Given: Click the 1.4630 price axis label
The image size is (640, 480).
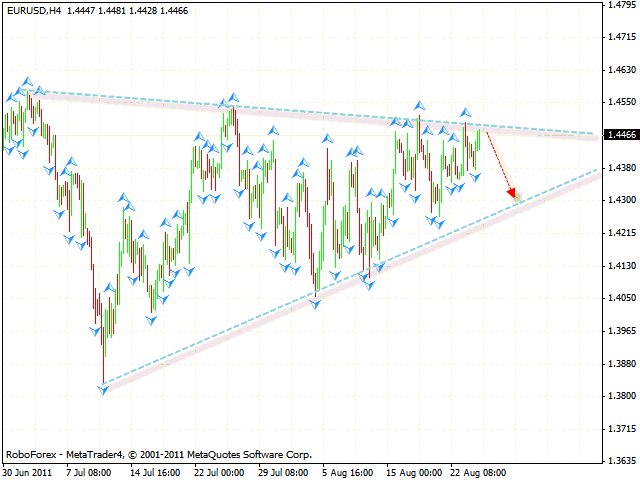Looking at the screenshot, I should 622,70.
